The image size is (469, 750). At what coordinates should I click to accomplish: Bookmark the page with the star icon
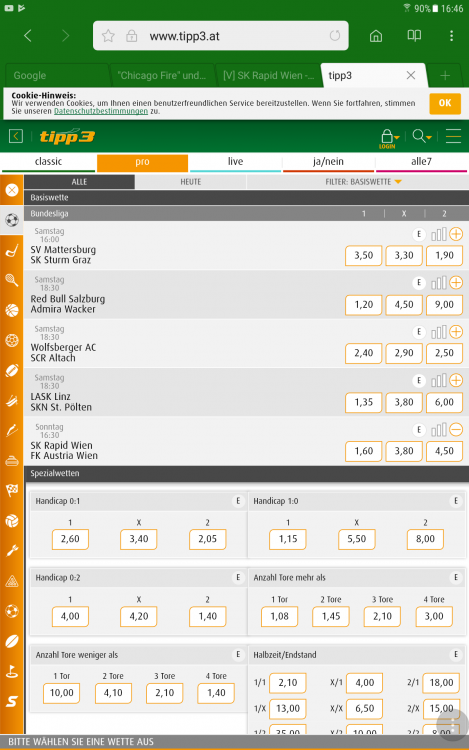pos(109,36)
